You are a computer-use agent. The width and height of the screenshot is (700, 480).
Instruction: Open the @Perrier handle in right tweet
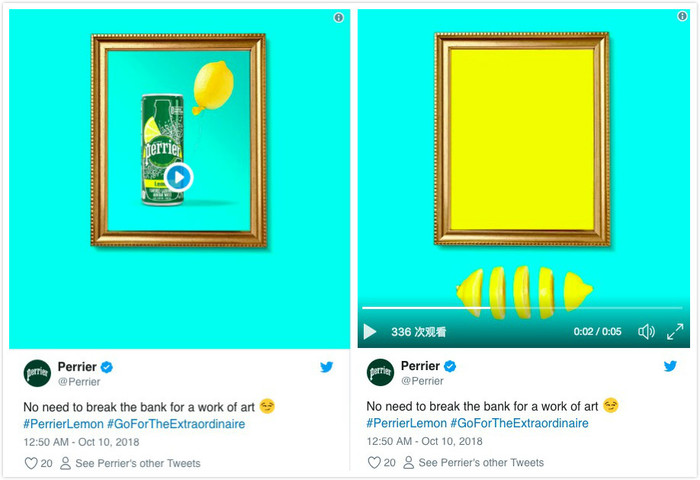(422, 381)
